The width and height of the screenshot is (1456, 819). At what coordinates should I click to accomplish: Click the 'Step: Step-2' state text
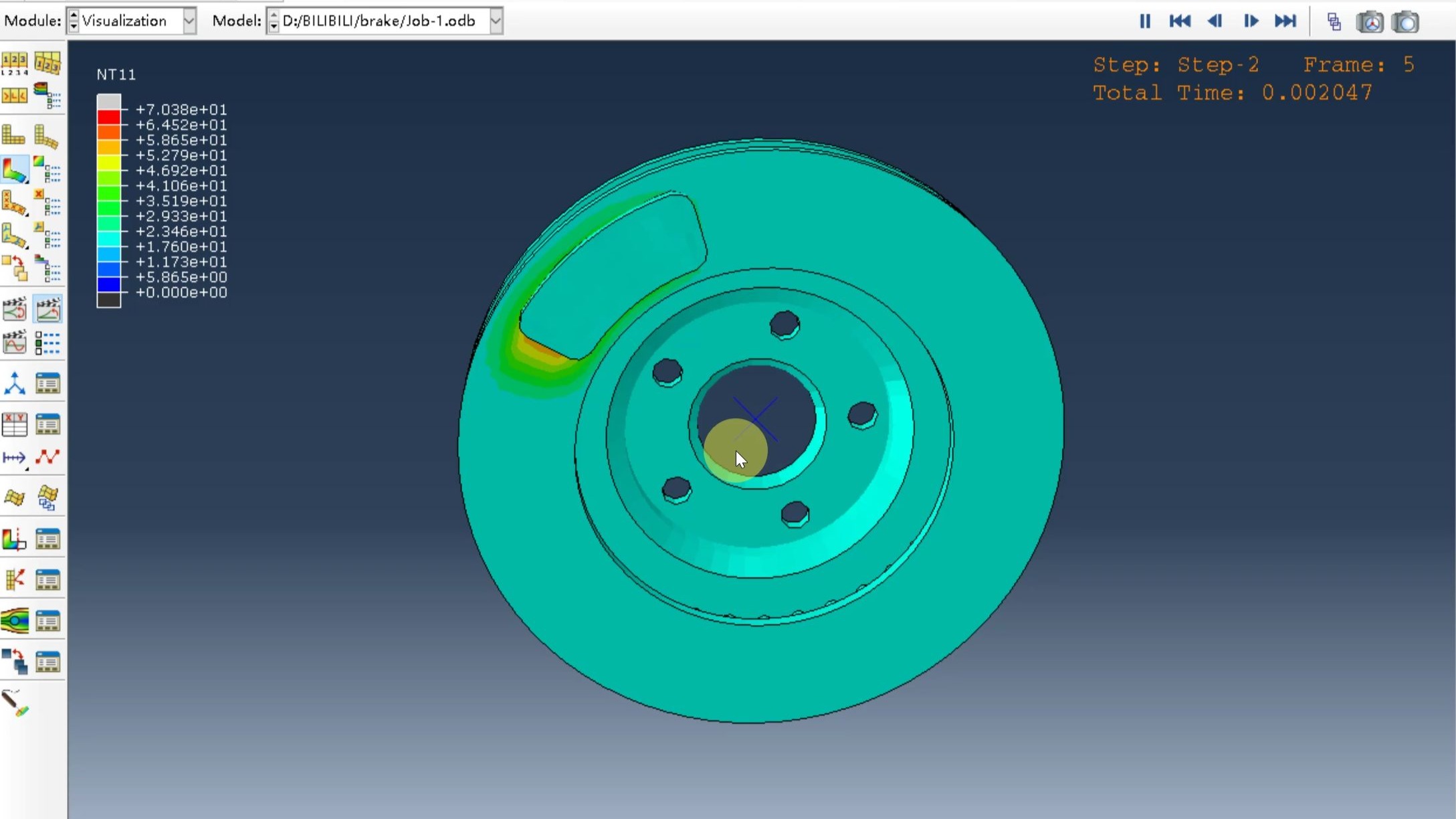[1176, 65]
